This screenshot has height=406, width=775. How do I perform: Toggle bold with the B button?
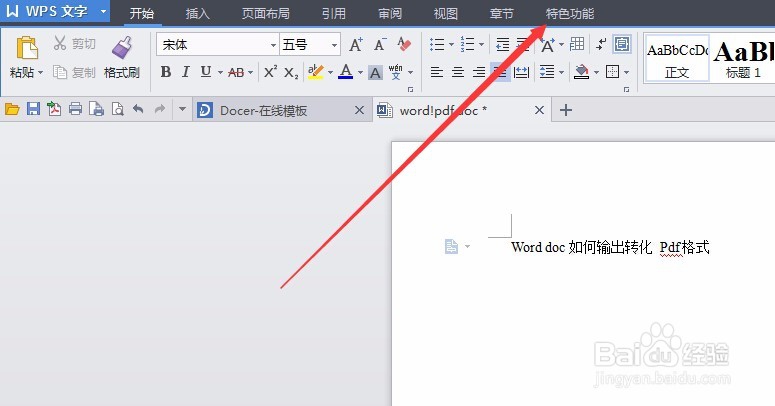166,72
